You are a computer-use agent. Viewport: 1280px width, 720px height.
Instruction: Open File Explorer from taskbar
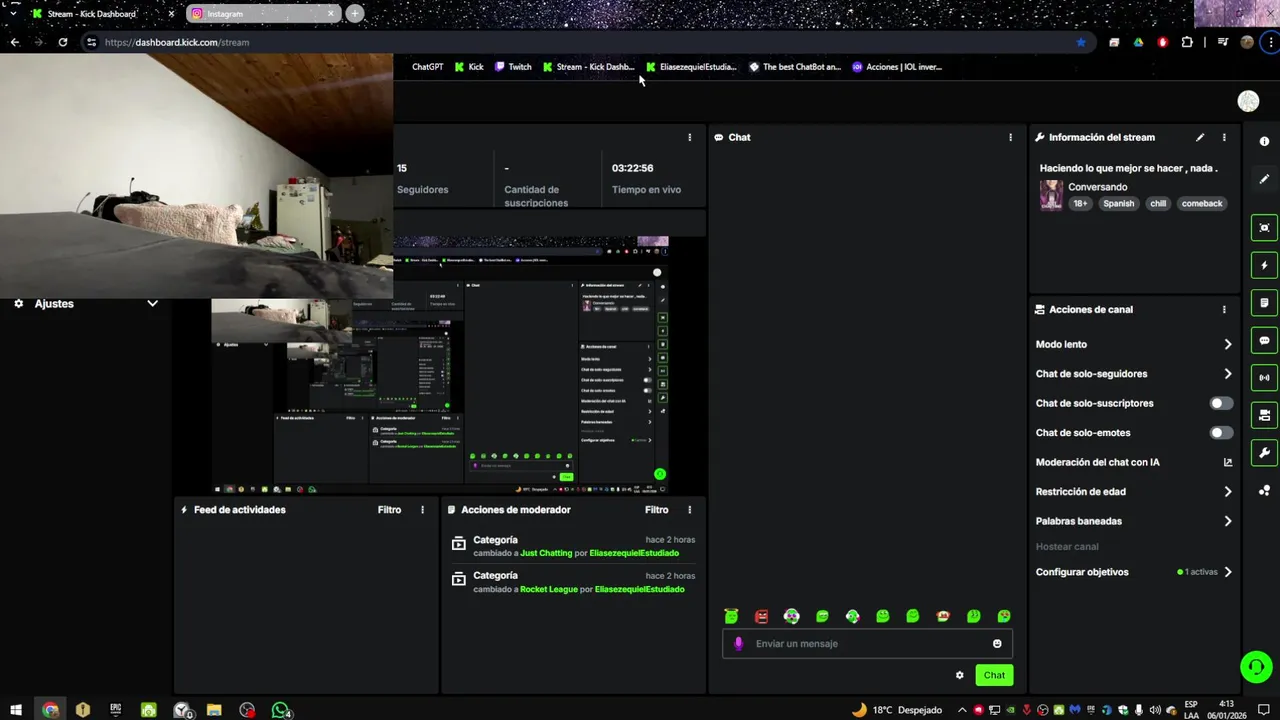click(x=214, y=710)
